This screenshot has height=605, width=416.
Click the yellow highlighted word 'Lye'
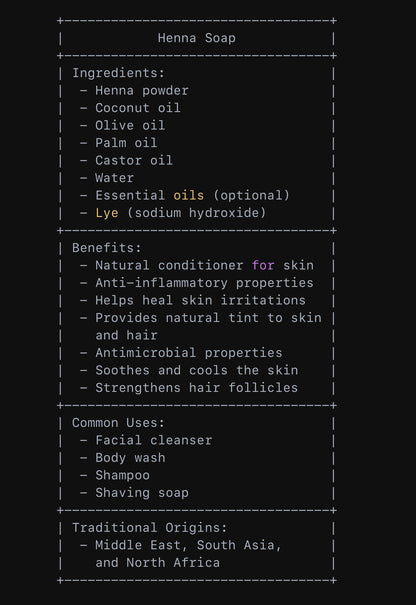(x=107, y=213)
